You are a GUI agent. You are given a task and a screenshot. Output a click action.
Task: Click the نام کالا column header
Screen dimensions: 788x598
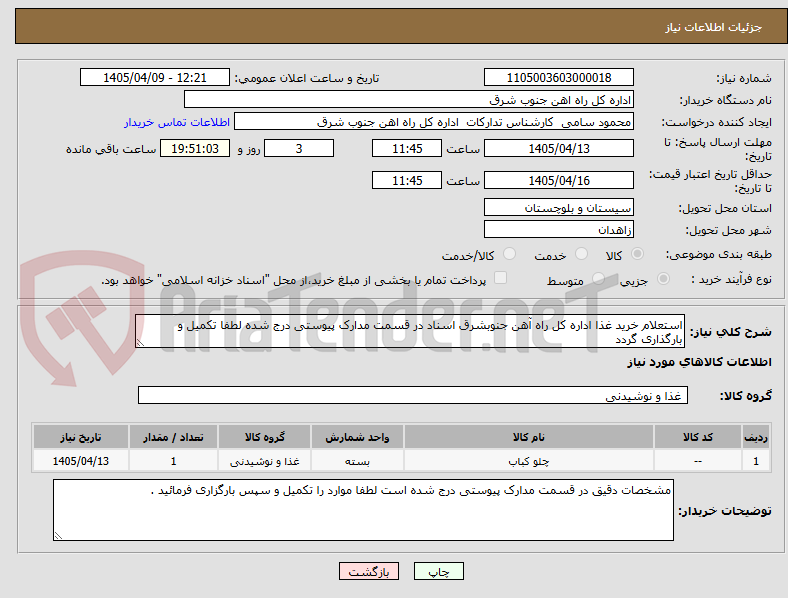click(529, 437)
